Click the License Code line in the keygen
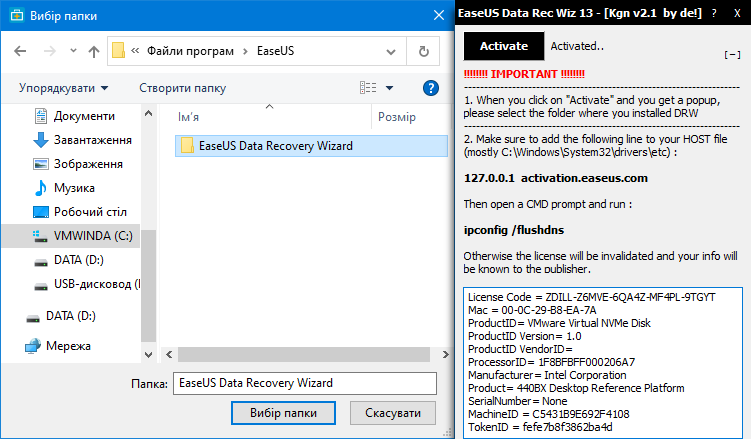 tap(592, 297)
